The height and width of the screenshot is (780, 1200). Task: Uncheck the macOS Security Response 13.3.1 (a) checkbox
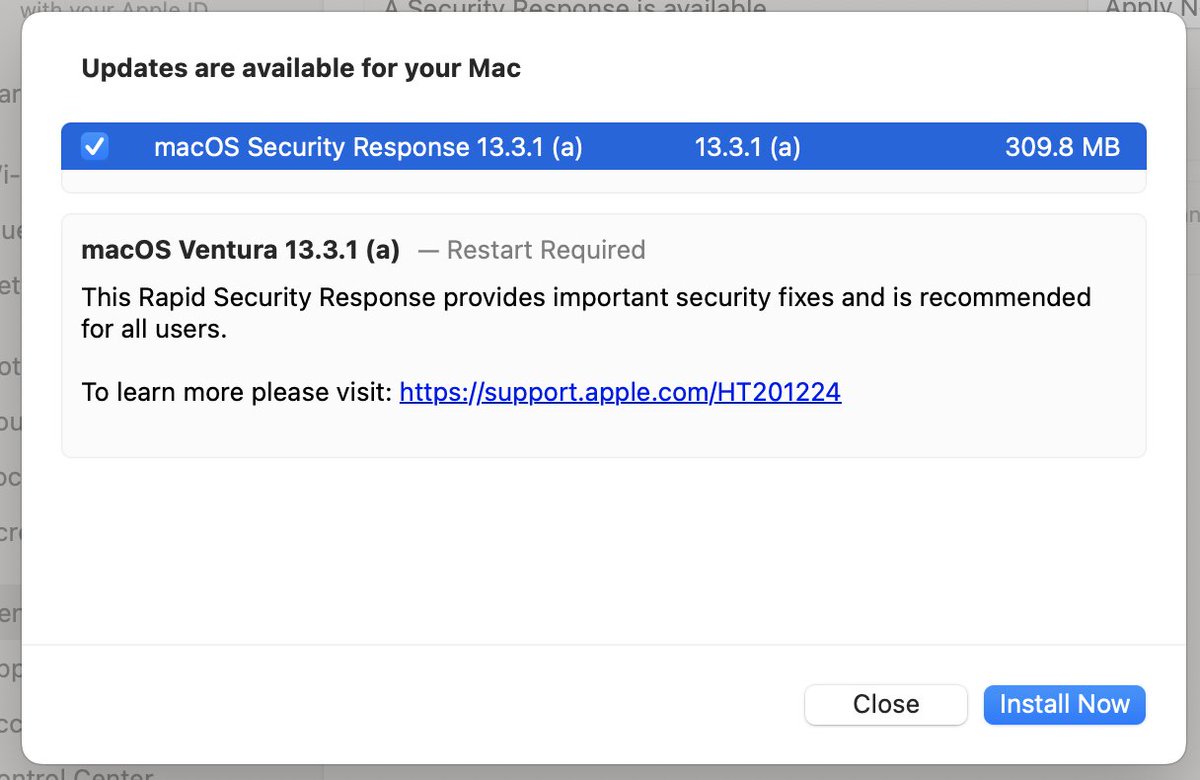[x=95, y=147]
